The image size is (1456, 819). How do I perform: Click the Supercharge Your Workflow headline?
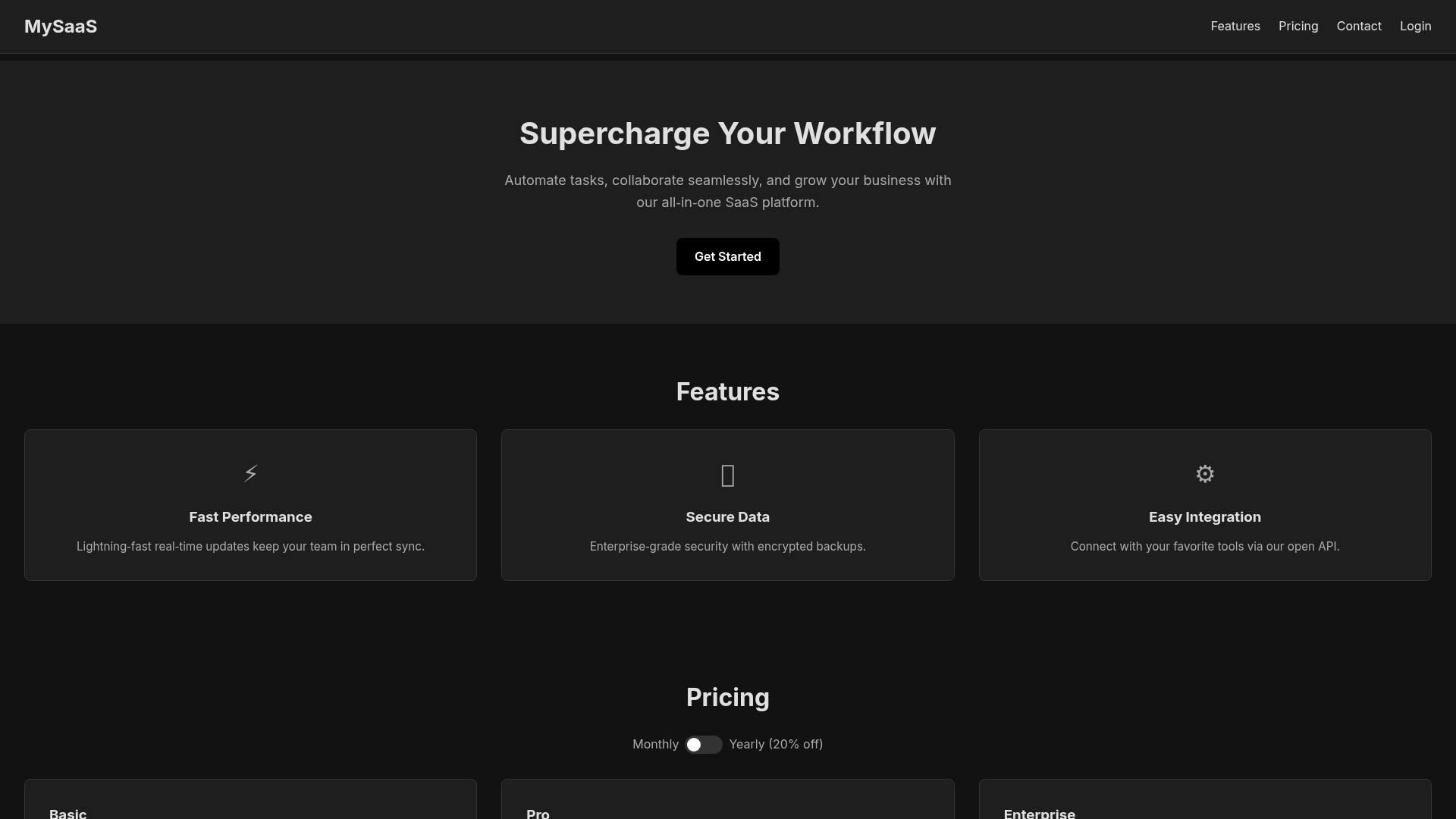click(x=727, y=134)
